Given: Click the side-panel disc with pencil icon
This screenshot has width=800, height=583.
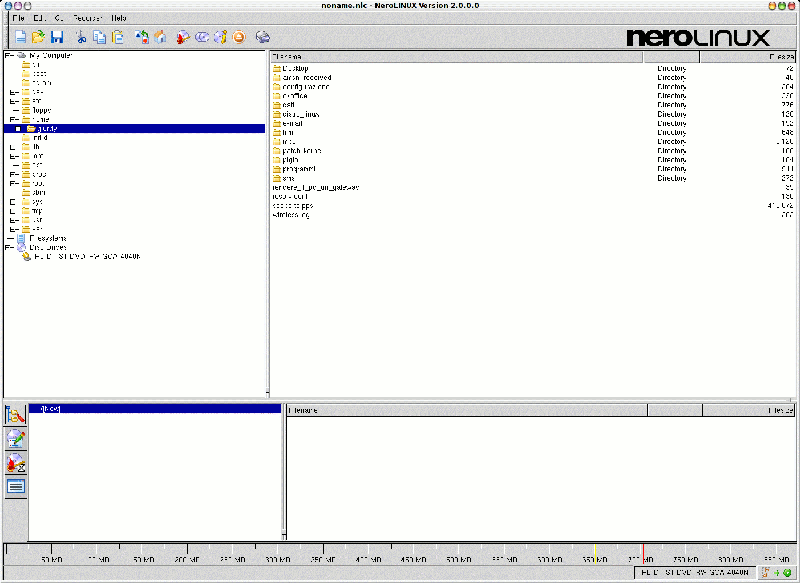Looking at the screenshot, I should pyautogui.click(x=16, y=439).
